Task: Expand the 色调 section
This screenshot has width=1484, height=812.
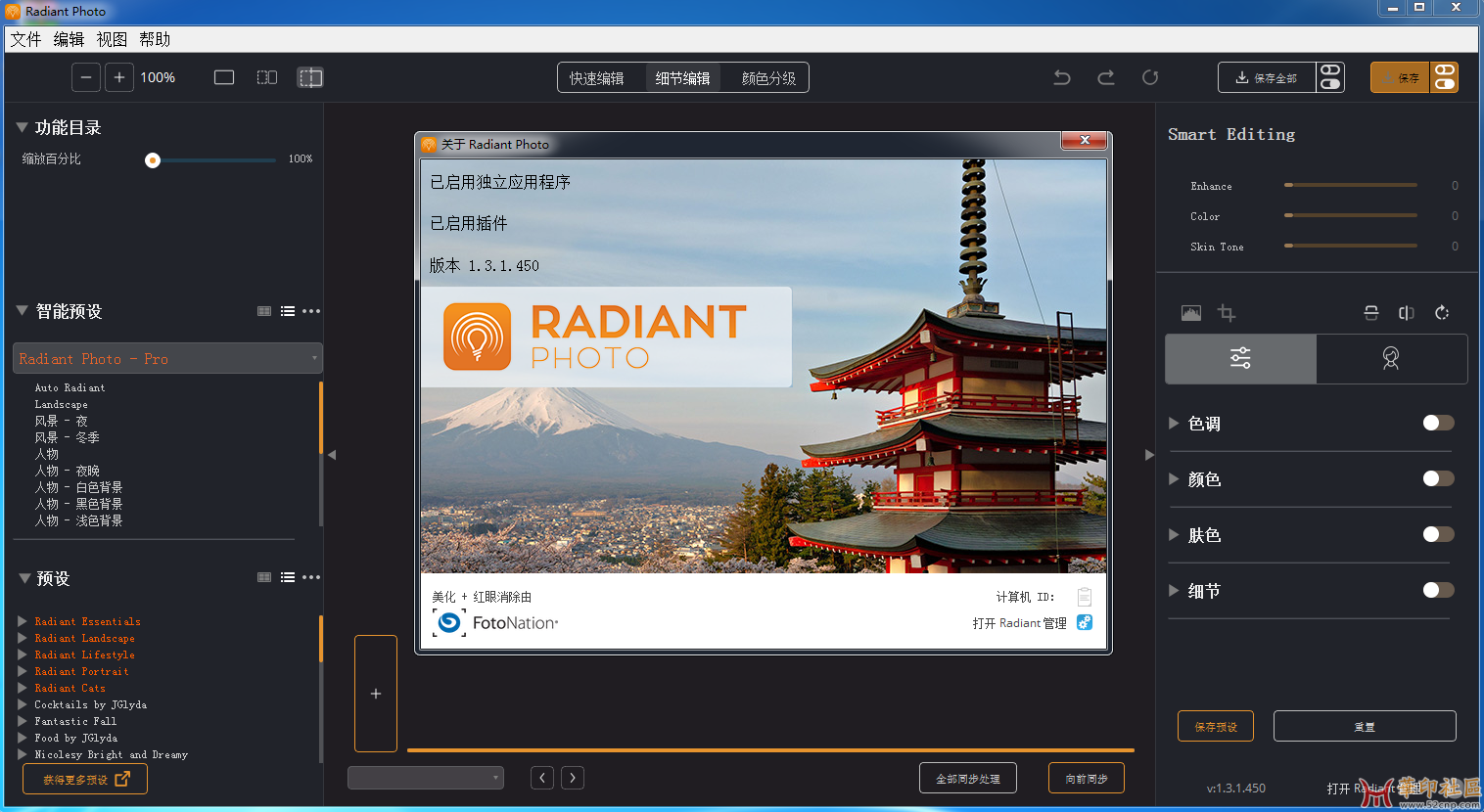Action: click(1174, 424)
